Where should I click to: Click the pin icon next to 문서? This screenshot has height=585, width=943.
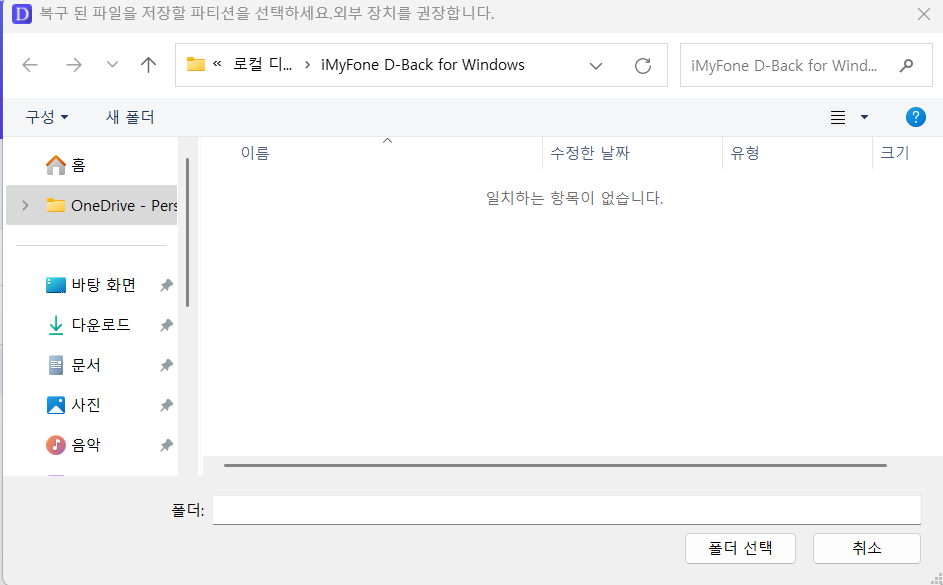(166, 366)
